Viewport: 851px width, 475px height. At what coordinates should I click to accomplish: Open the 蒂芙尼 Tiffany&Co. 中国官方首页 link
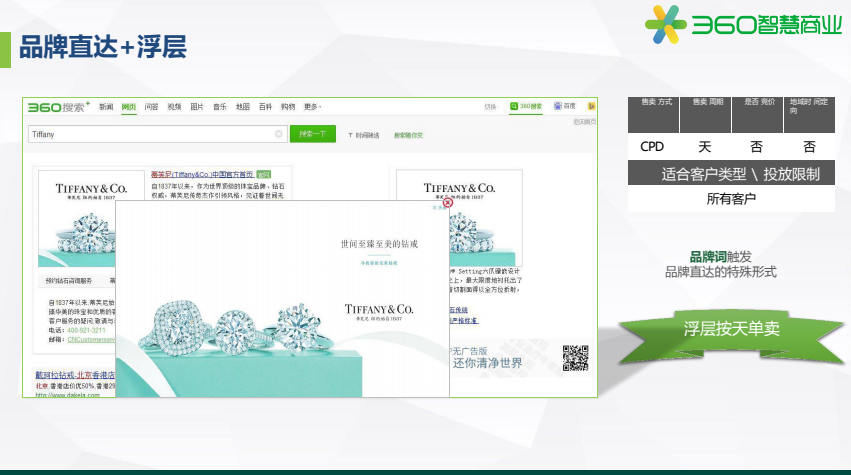(x=201, y=174)
